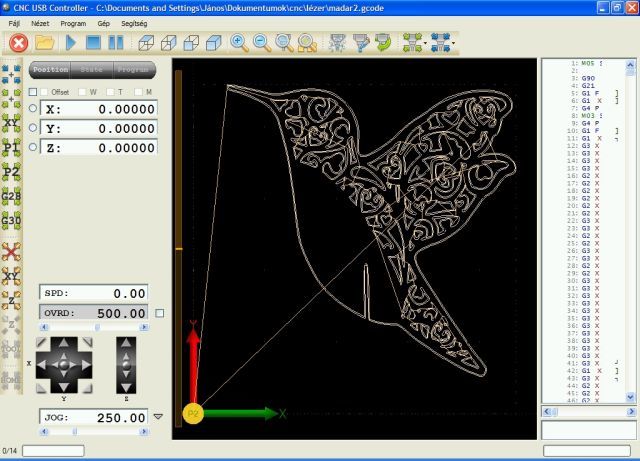Select the first 3D cube view icon

pyautogui.click(x=147, y=43)
